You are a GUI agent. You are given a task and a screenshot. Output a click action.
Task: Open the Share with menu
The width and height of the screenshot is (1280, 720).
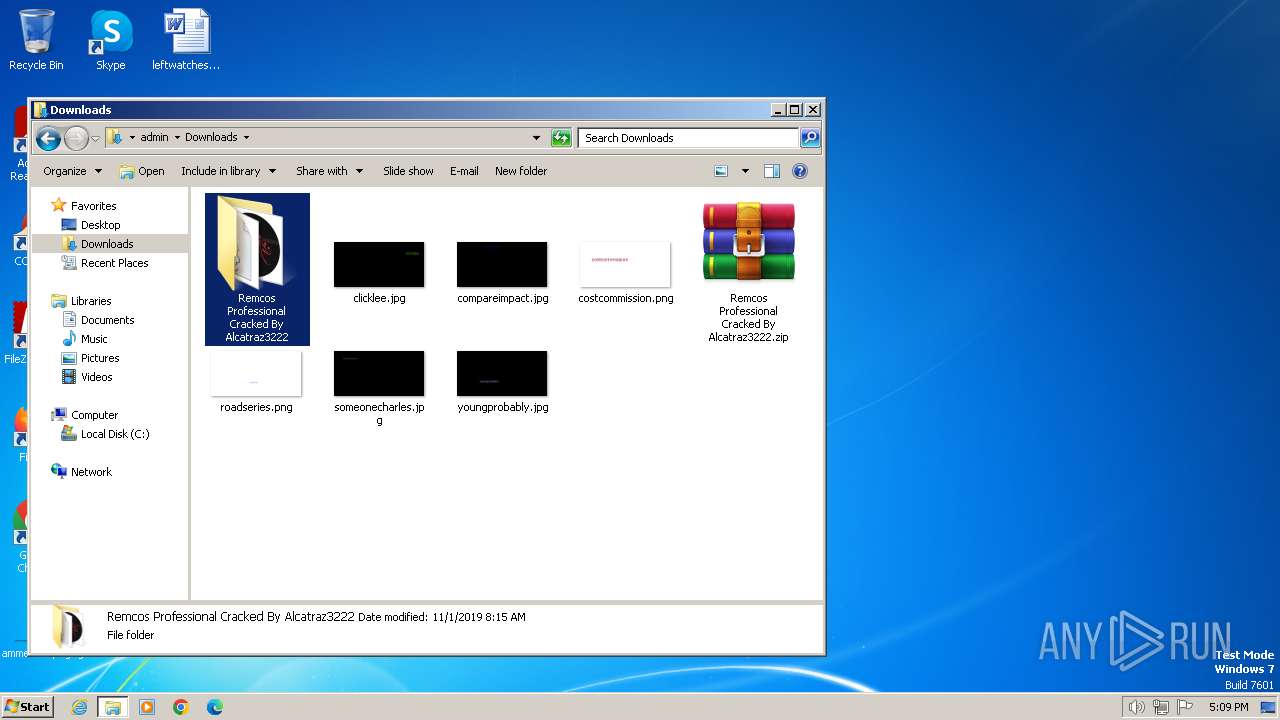click(x=329, y=171)
